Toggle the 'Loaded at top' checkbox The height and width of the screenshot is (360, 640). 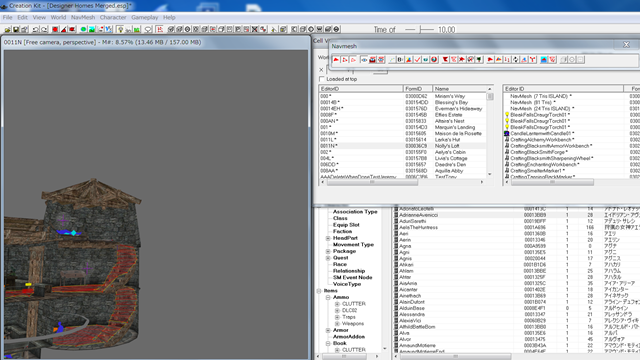pos(322,79)
